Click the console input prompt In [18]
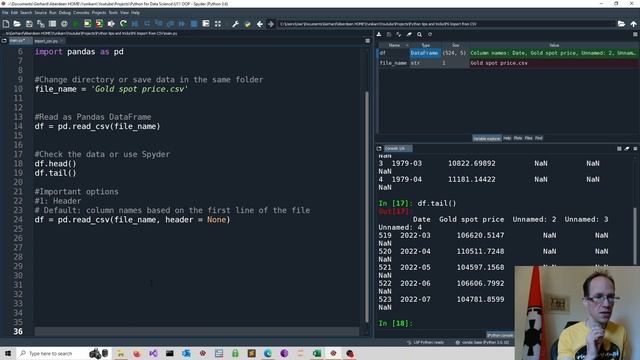The width and height of the screenshot is (640, 360). [x=396, y=323]
